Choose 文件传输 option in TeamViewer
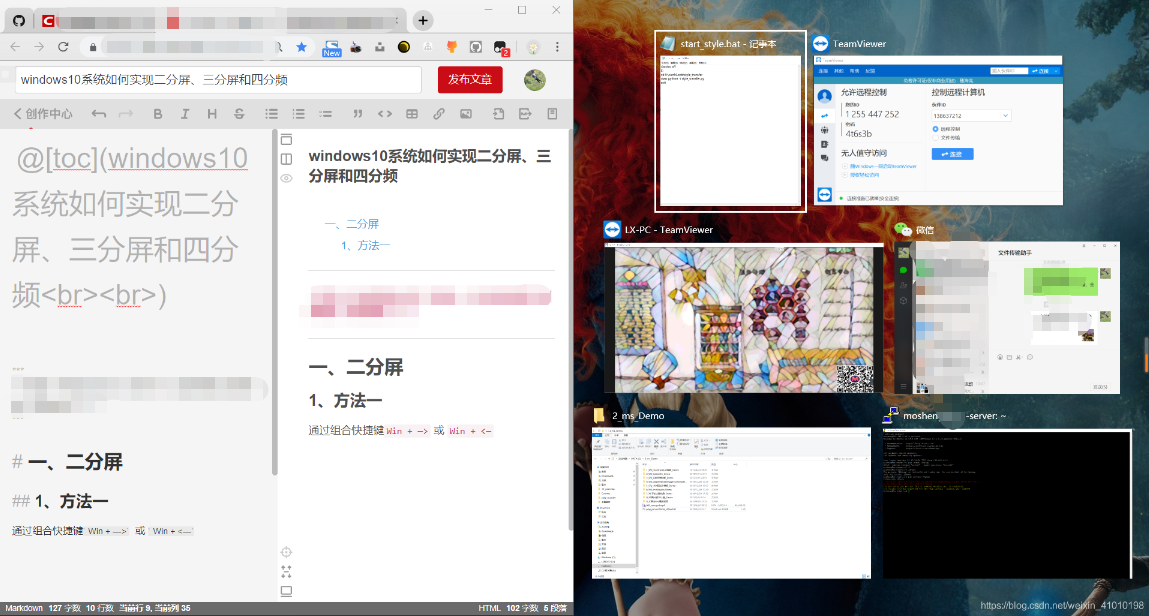Screen dimensions: 1149x616 point(938,138)
